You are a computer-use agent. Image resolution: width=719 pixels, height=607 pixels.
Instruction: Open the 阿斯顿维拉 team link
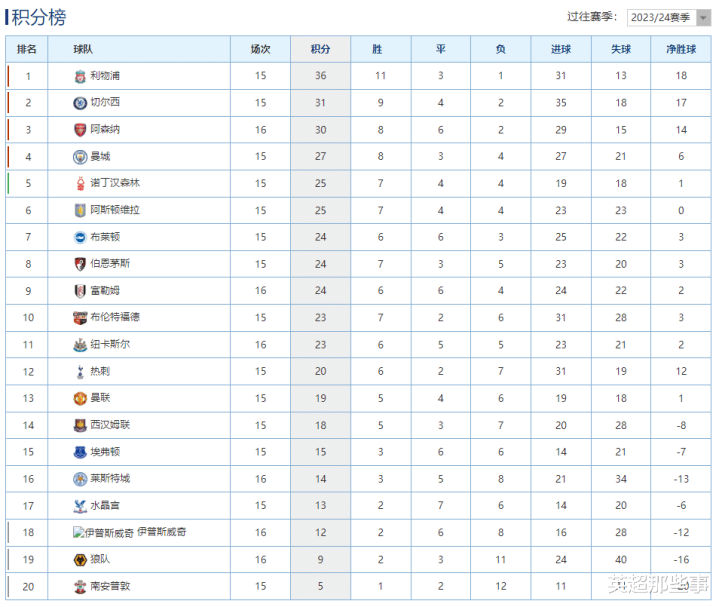pyautogui.click(x=115, y=210)
